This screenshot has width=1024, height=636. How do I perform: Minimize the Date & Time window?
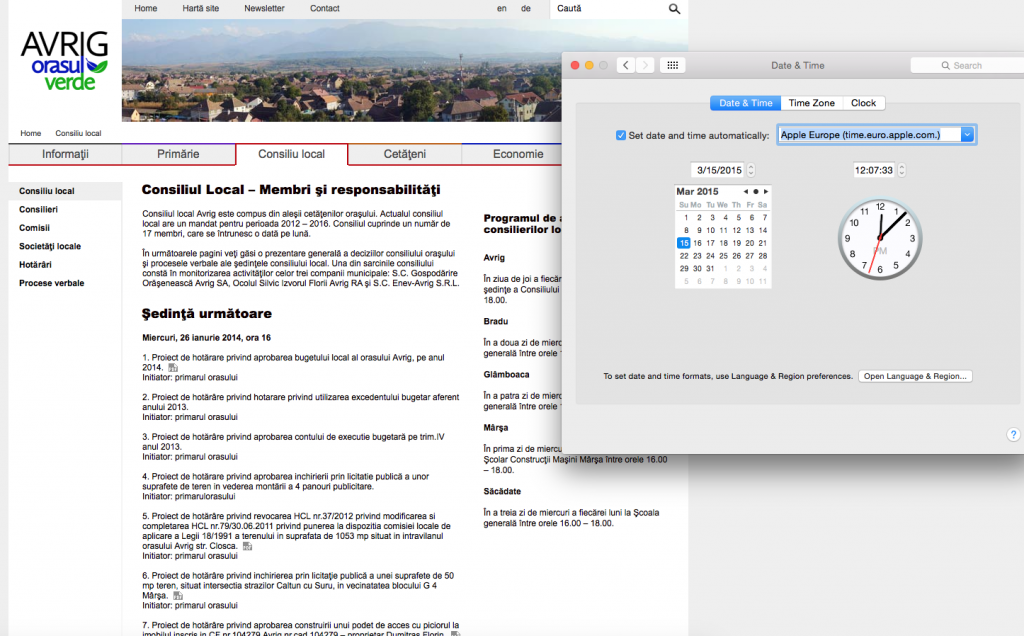589,65
